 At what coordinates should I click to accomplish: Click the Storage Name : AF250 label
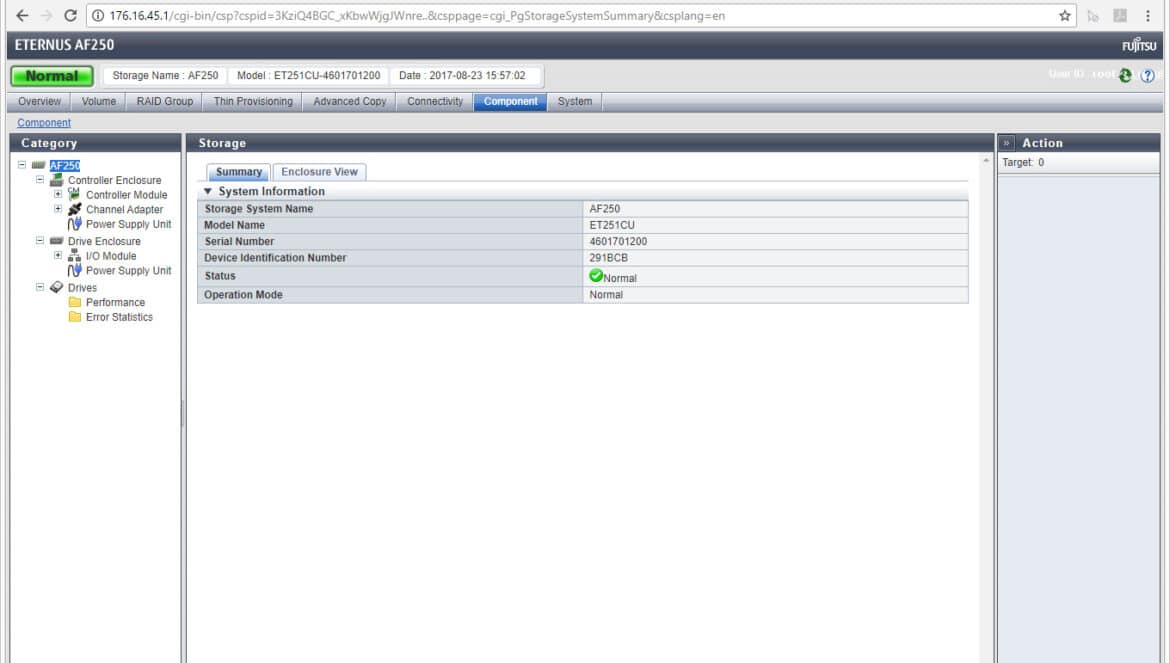coord(166,75)
